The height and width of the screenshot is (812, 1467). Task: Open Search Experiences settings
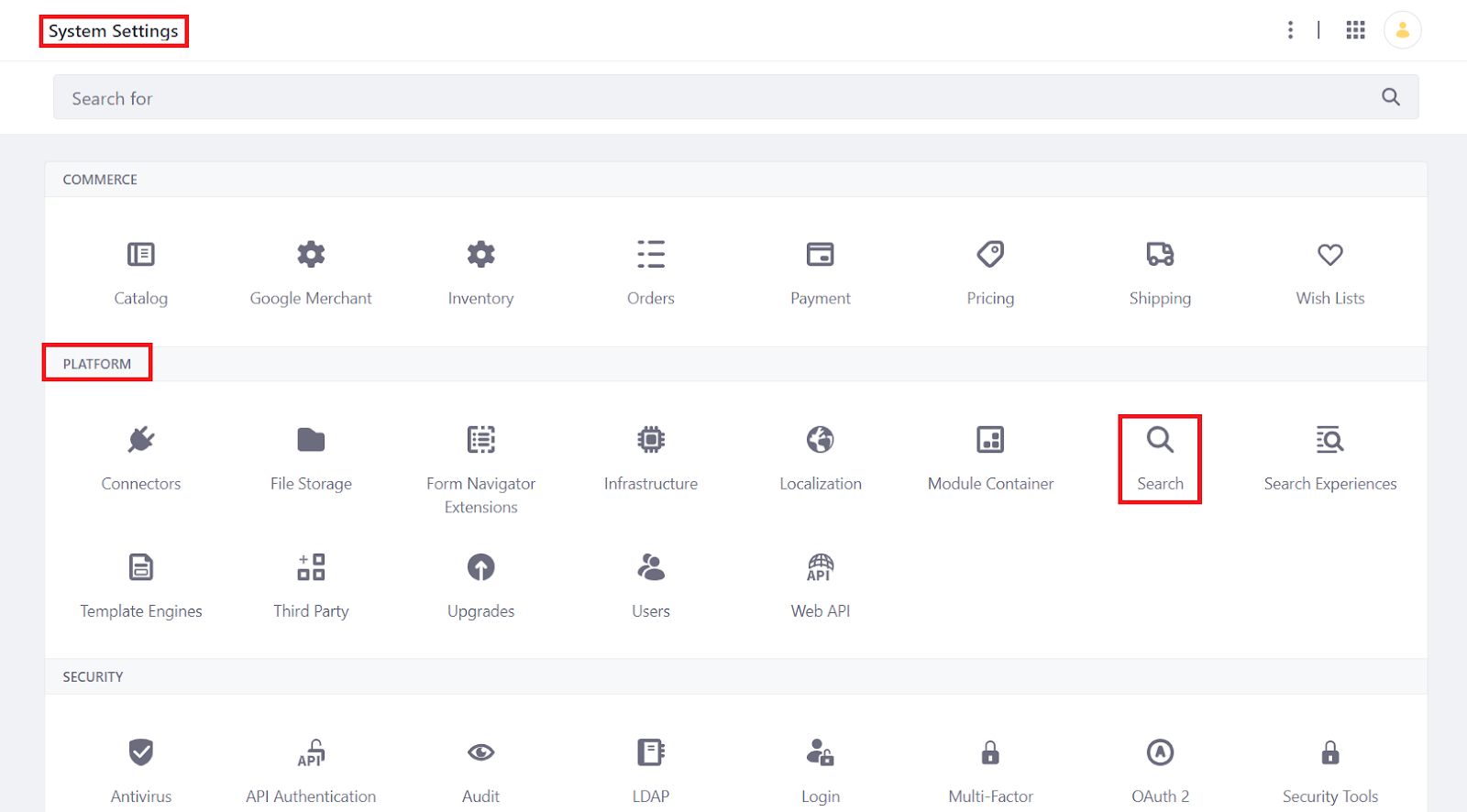click(x=1329, y=459)
